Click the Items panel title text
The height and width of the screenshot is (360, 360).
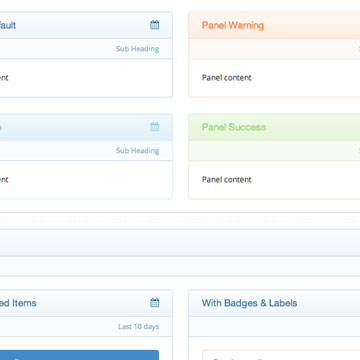pyautogui.click(x=18, y=303)
